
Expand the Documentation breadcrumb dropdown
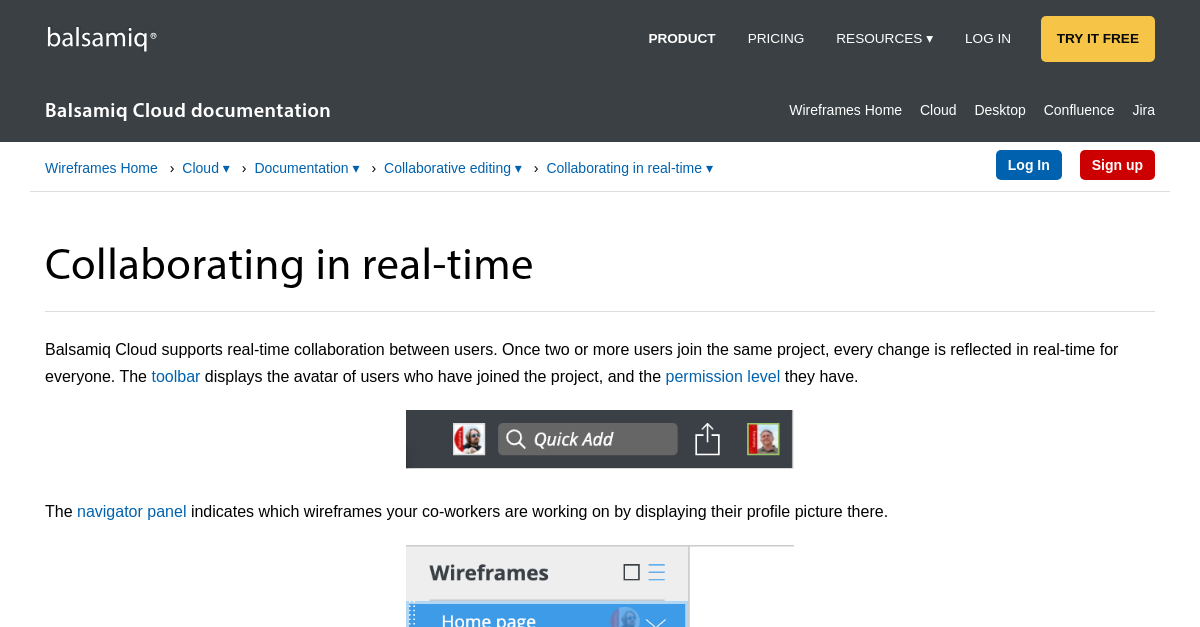point(306,168)
